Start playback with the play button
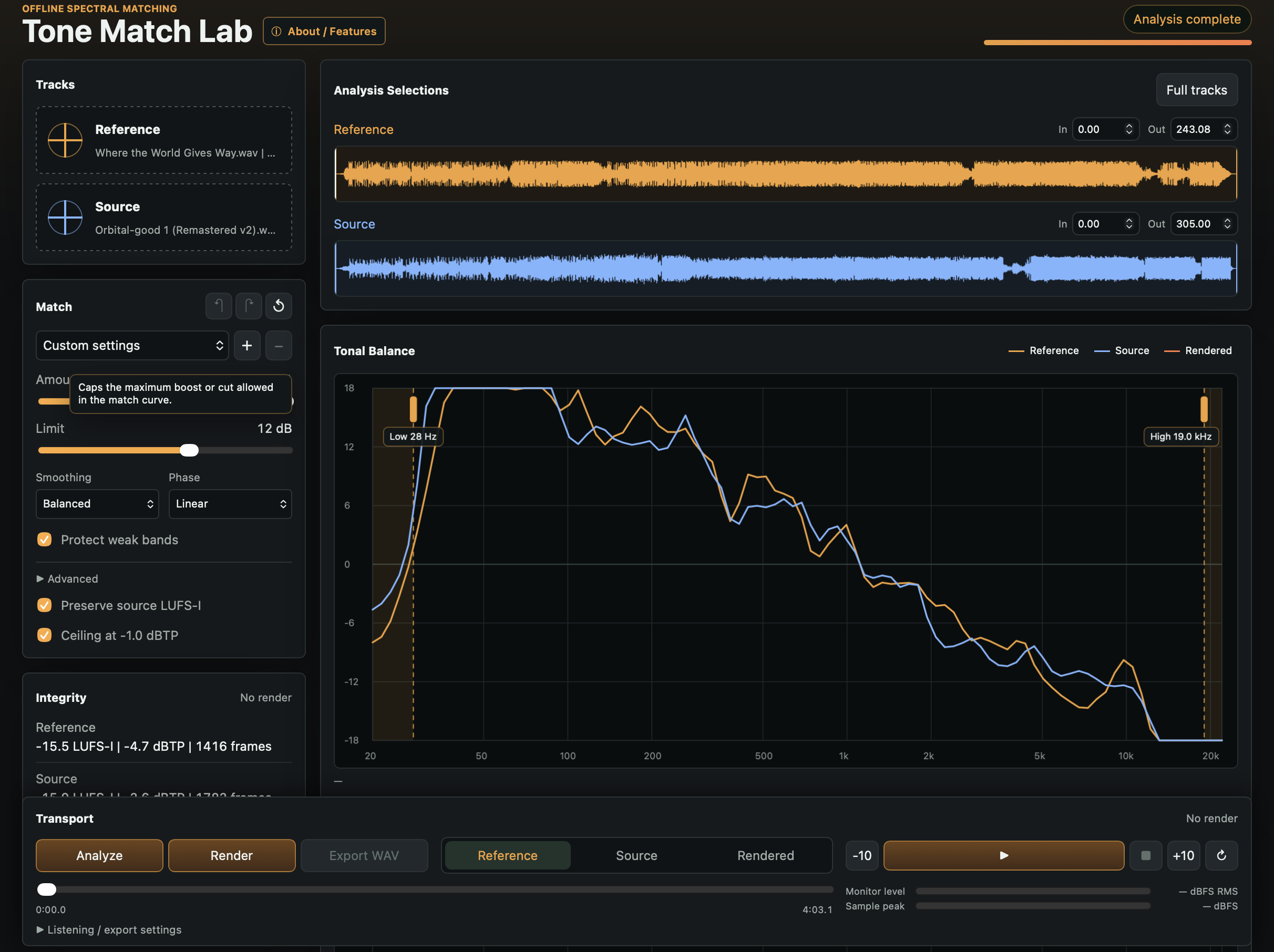Screen dimensions: 1274x952 1003,855
